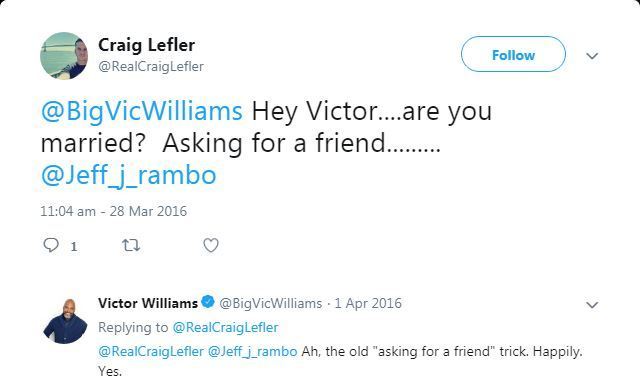The width and height of the screenshot is (640, 387).
Task: Open @BigVicWilliams mention in main tweet
Action: pyautogui.click(x=142, y=111)
